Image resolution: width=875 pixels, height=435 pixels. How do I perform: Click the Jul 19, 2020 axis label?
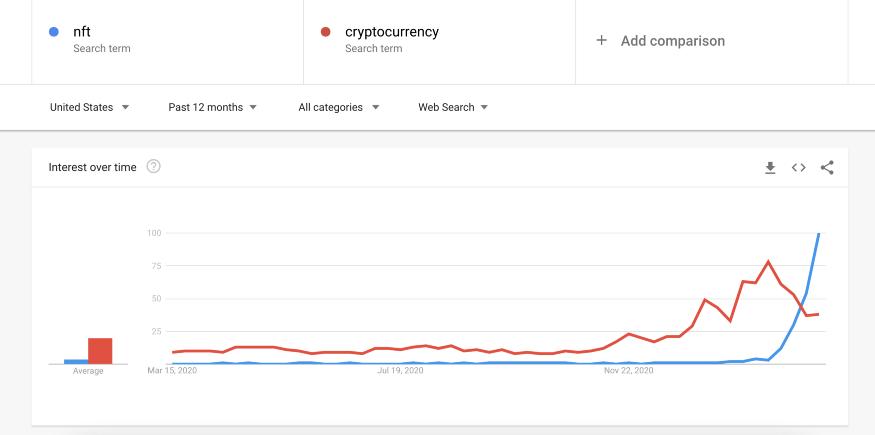point(400,371)
